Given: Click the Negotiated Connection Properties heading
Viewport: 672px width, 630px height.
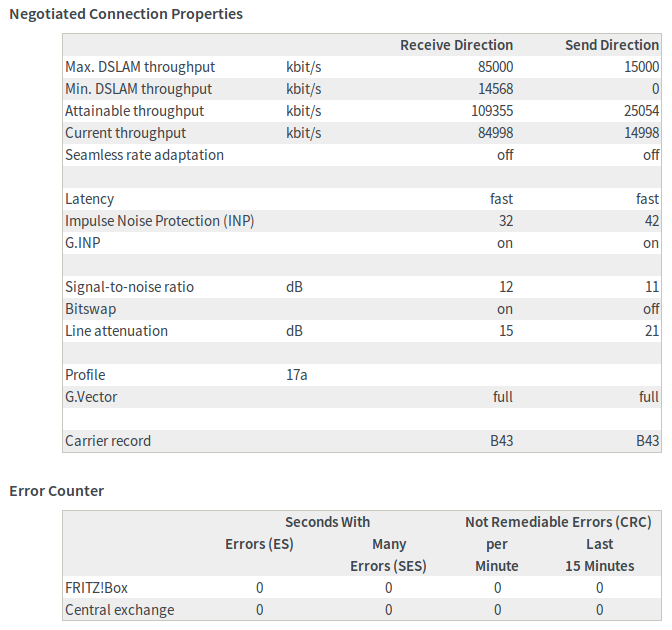Looking at the screenshot, I should (x=126, y=14).
